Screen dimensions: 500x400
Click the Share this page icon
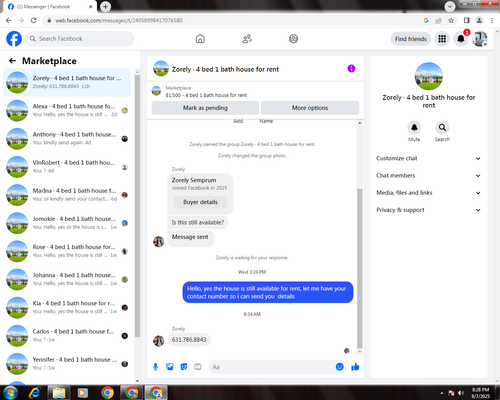(x=438, y=20)
